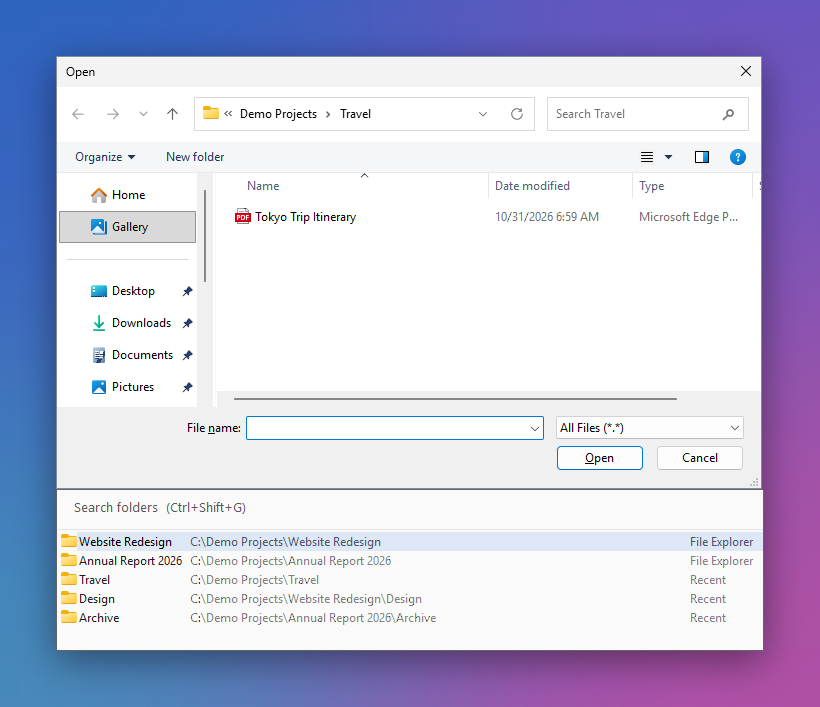Click the navigation pane vertical scrollbar
The width and height of the screenshot is (820, 707).
tap(205, 236)
